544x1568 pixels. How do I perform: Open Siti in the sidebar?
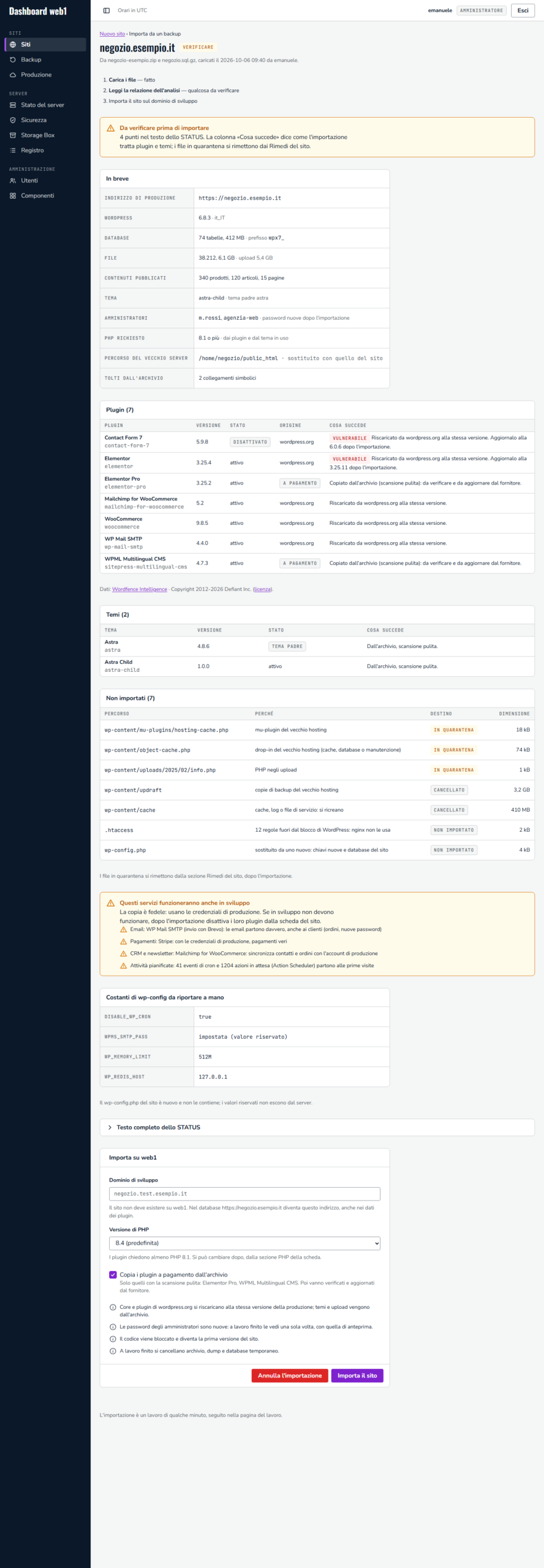45,45
